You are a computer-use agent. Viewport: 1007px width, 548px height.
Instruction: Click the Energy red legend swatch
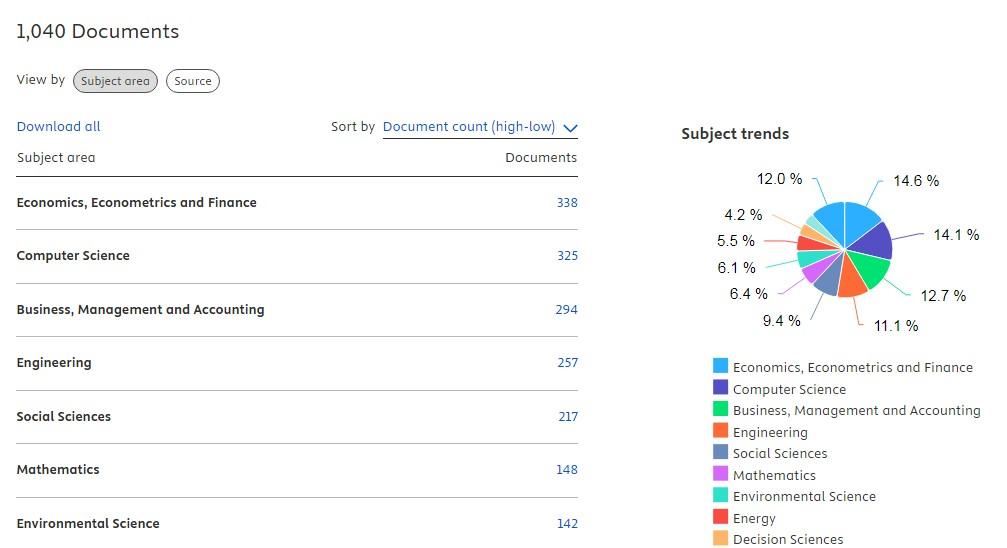pos(721,517)
